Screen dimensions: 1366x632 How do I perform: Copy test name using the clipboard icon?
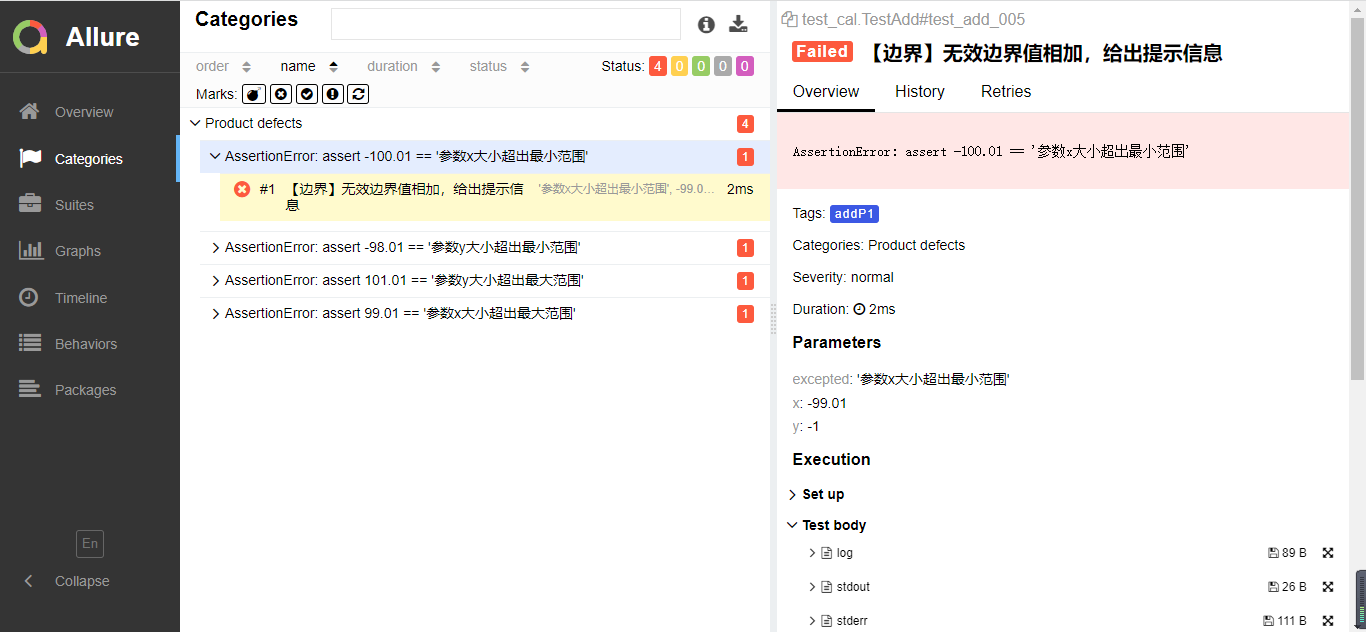pos(789,19)
